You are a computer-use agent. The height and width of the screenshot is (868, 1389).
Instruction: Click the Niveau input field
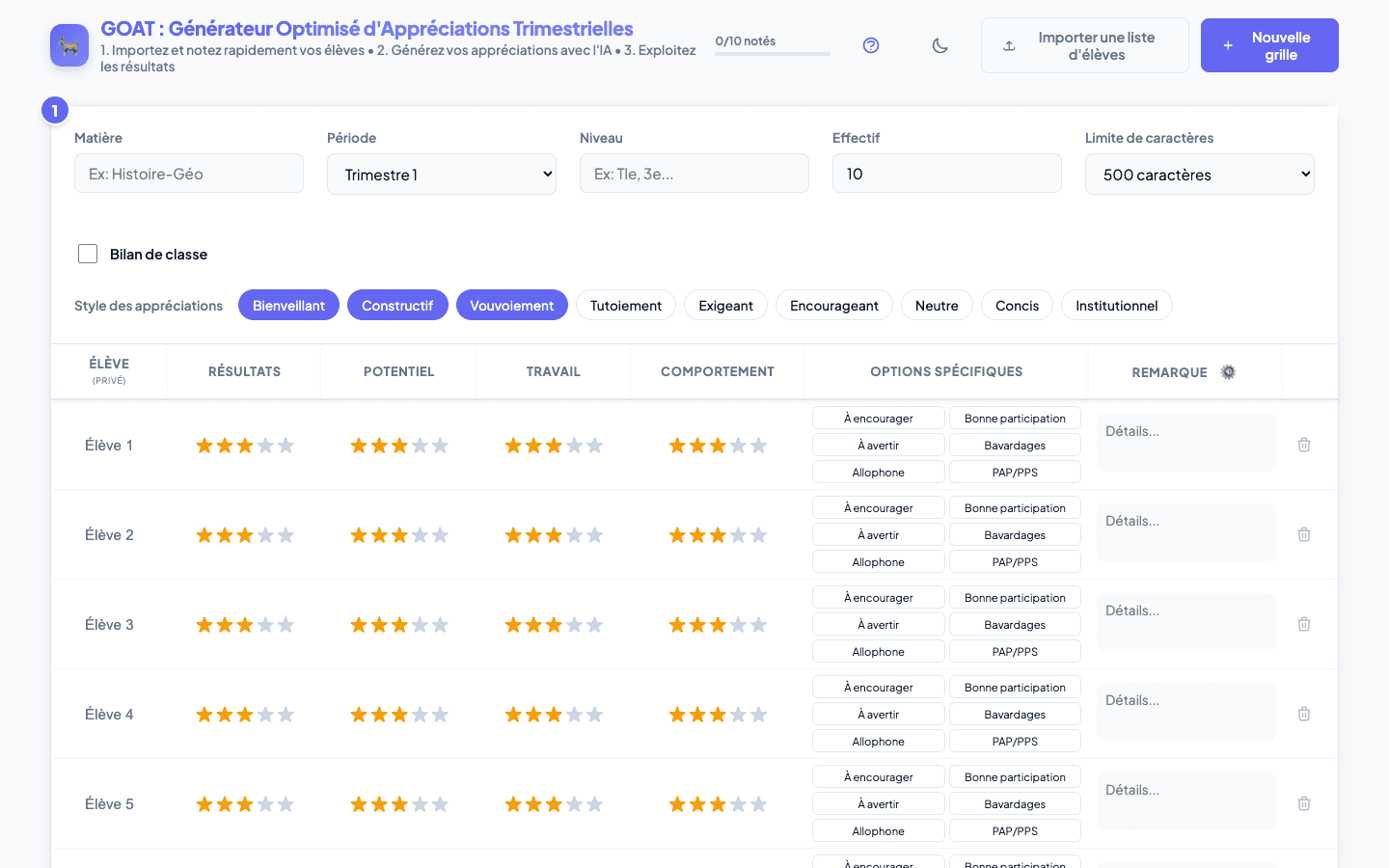(694, 174)
